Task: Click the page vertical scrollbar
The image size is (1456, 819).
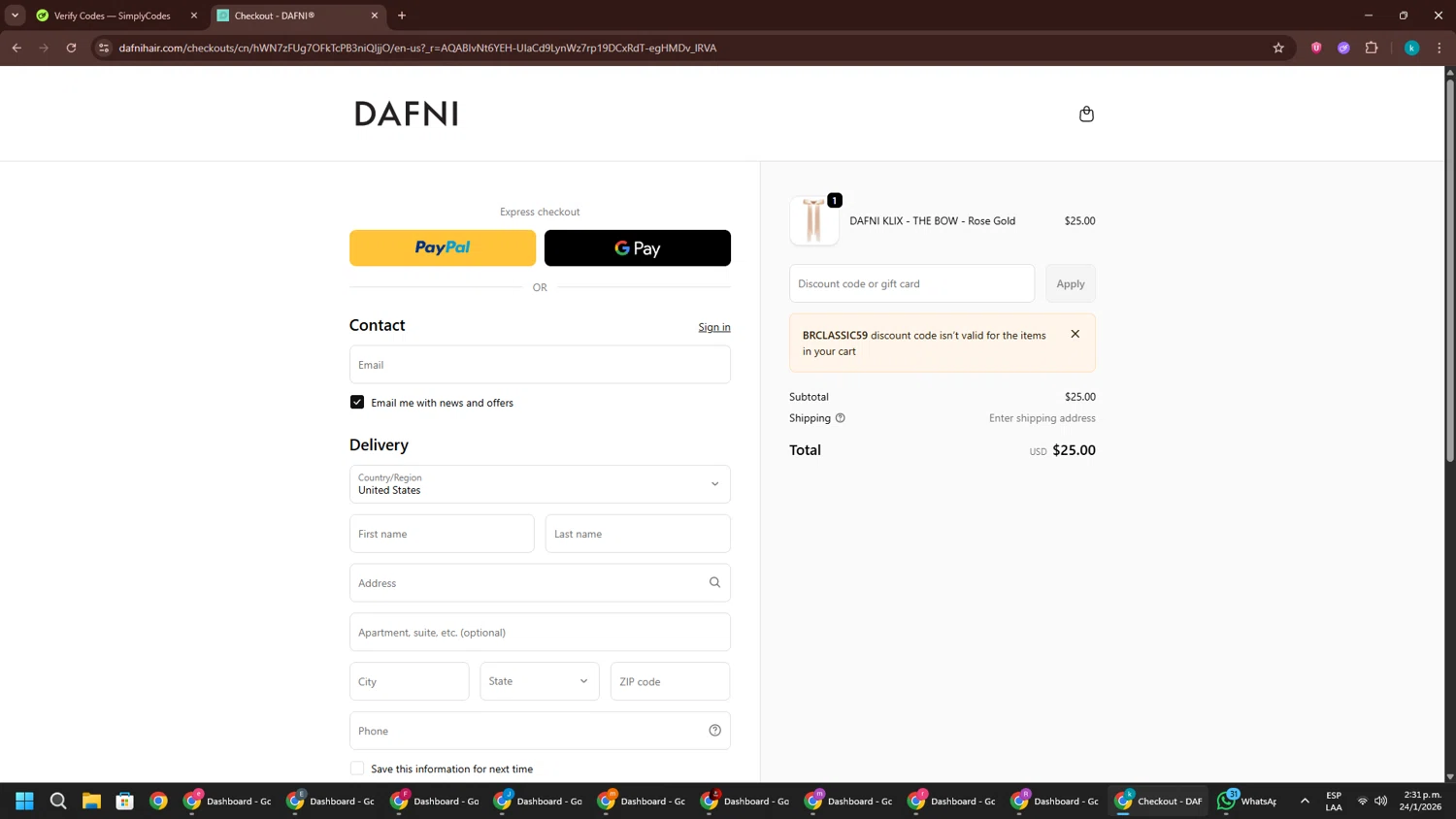Action: 1450,272
